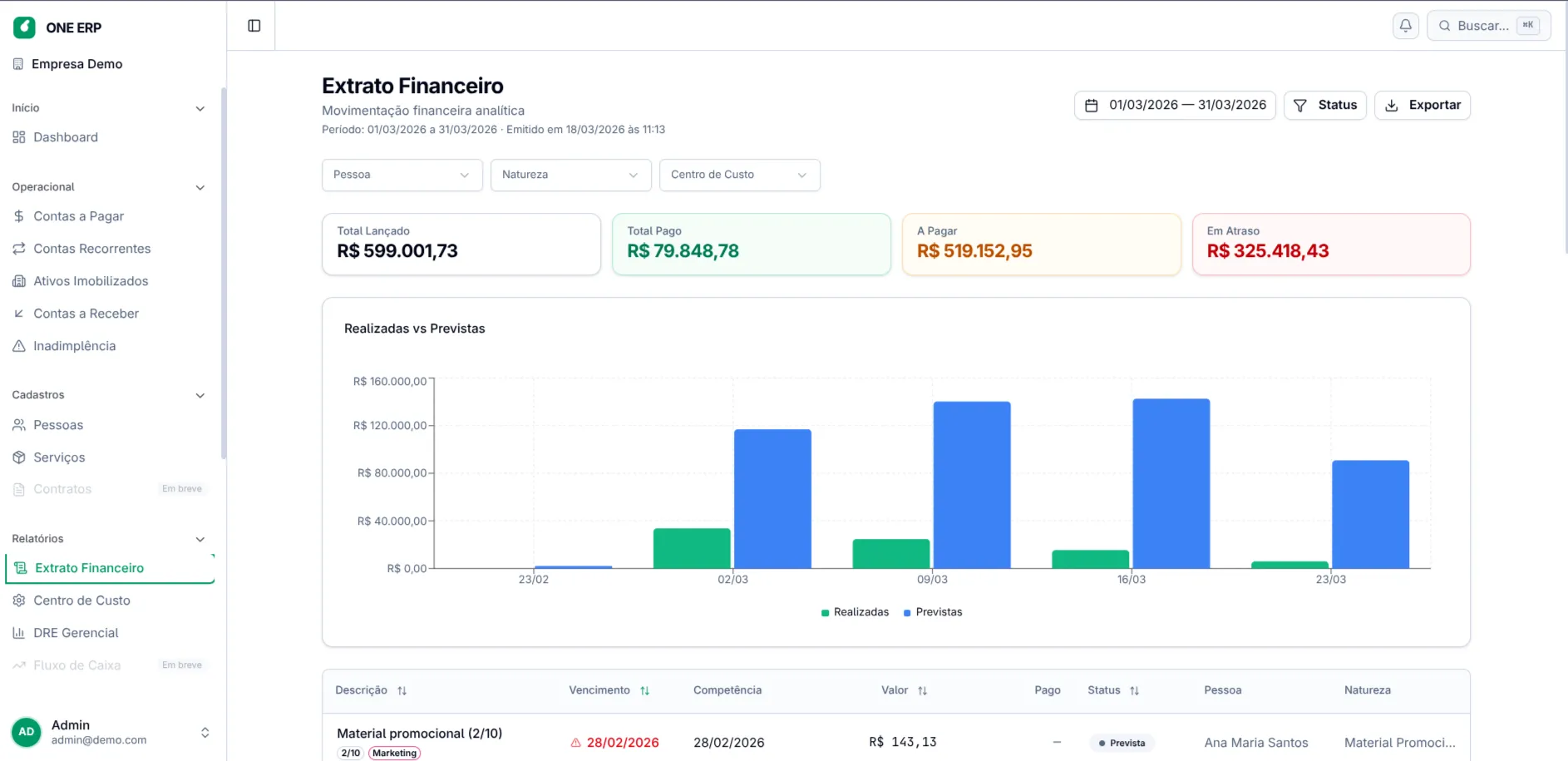Click the calendar icon in the date range selector

pyautogui.click(x=1093, y=105)
